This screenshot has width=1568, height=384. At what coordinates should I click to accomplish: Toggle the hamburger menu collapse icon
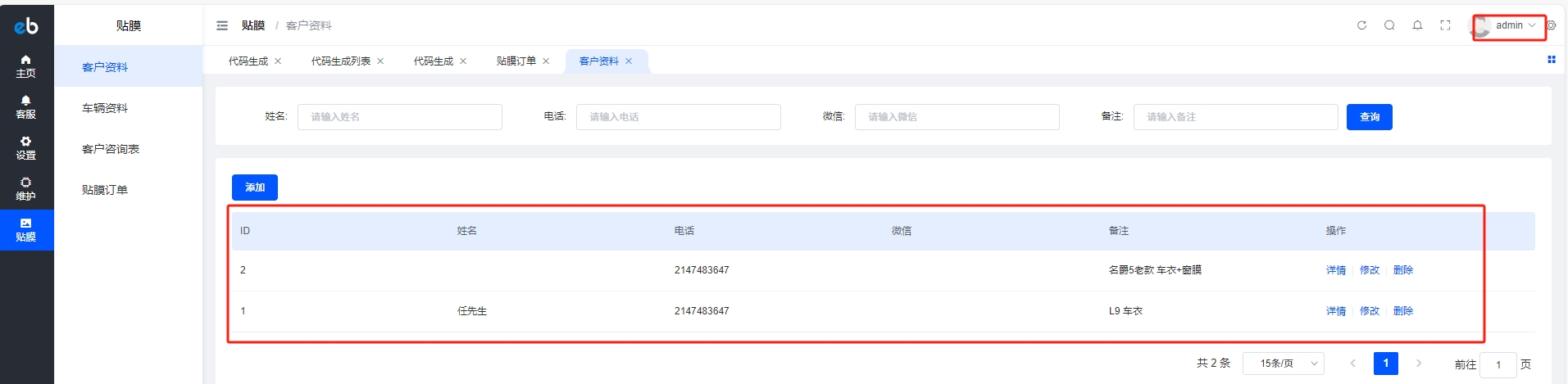tap(222, 25)
